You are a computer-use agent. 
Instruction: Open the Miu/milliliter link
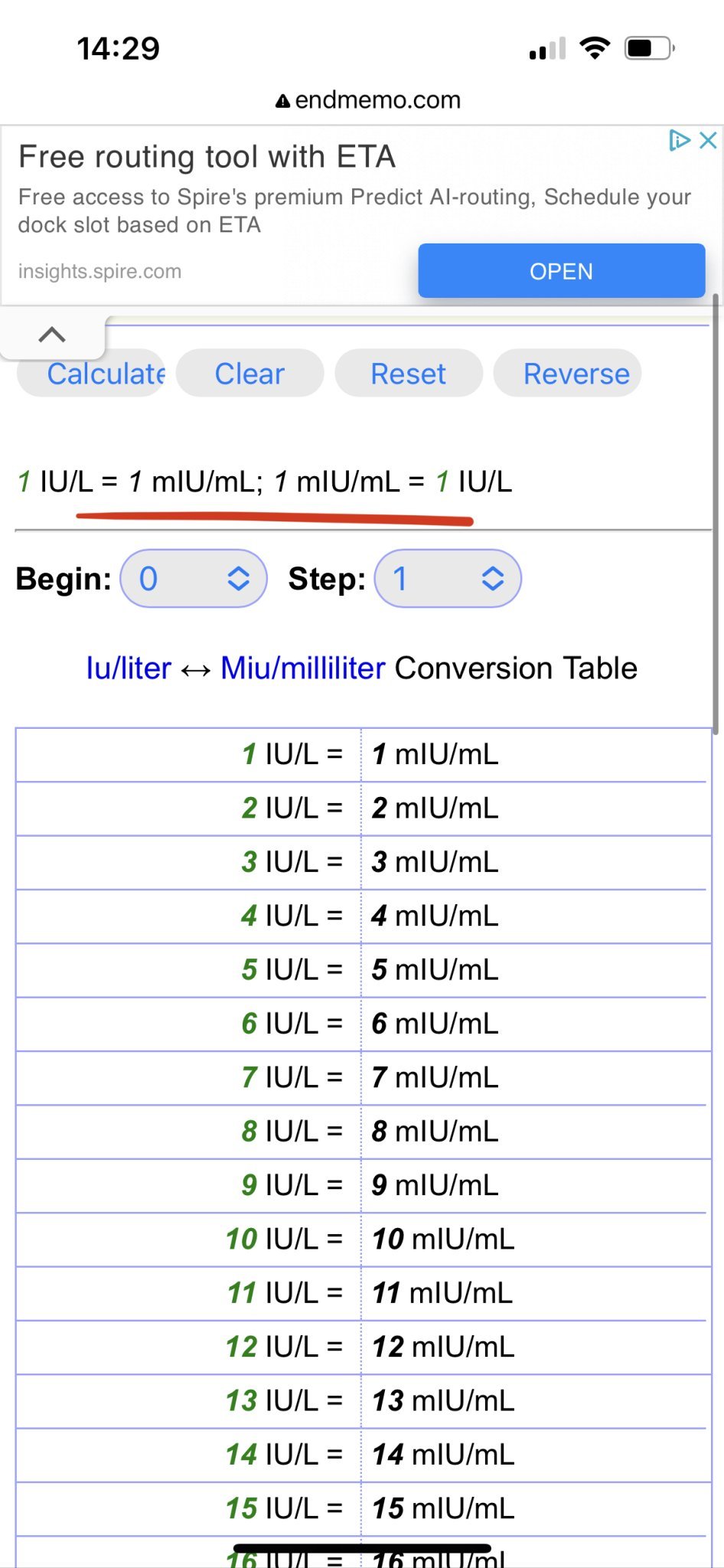coord(303,668)
